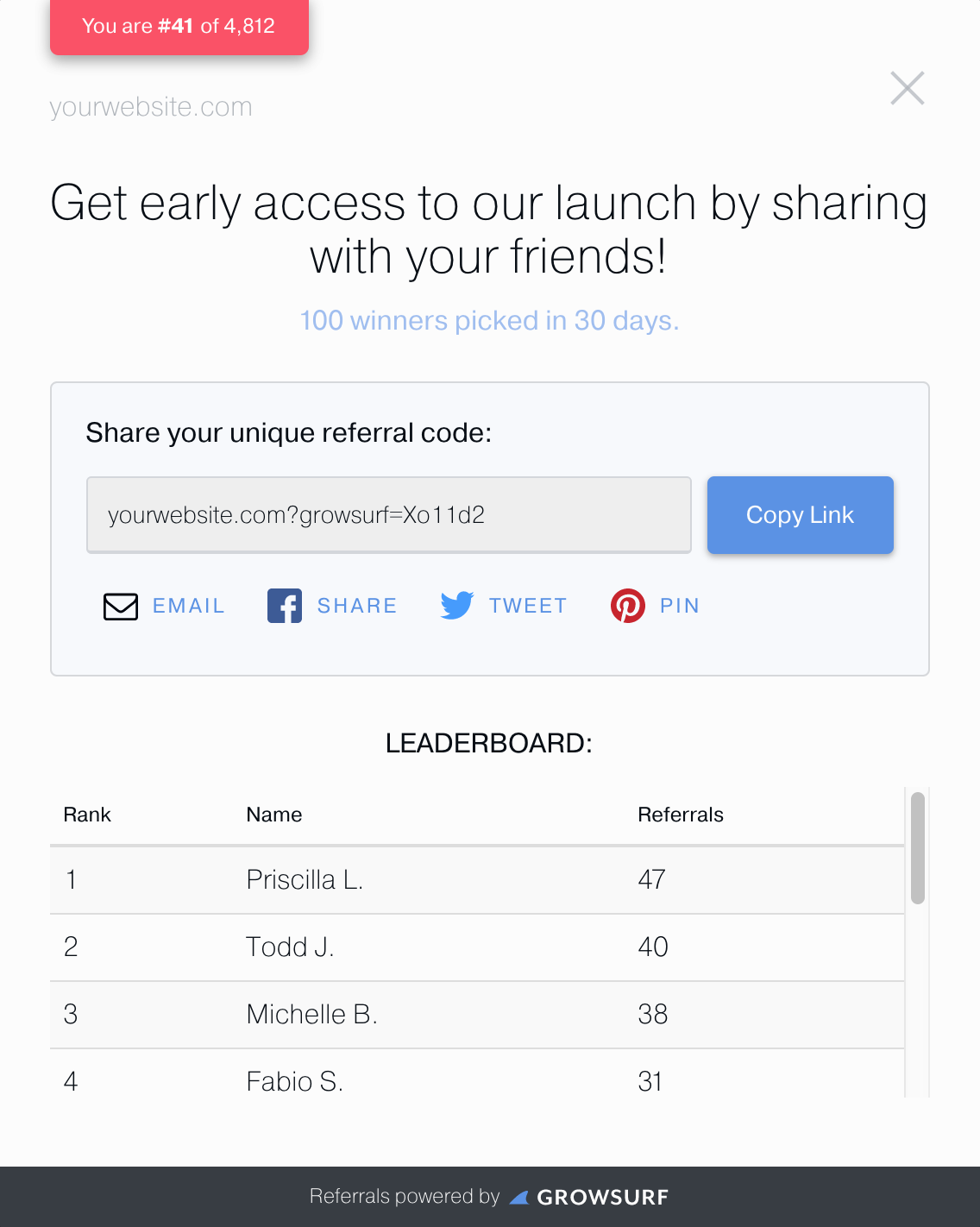This screenshot has height=1227, width=980.
Task: Select Michelle B. leaderboard row
Action: click(476, 1015)
